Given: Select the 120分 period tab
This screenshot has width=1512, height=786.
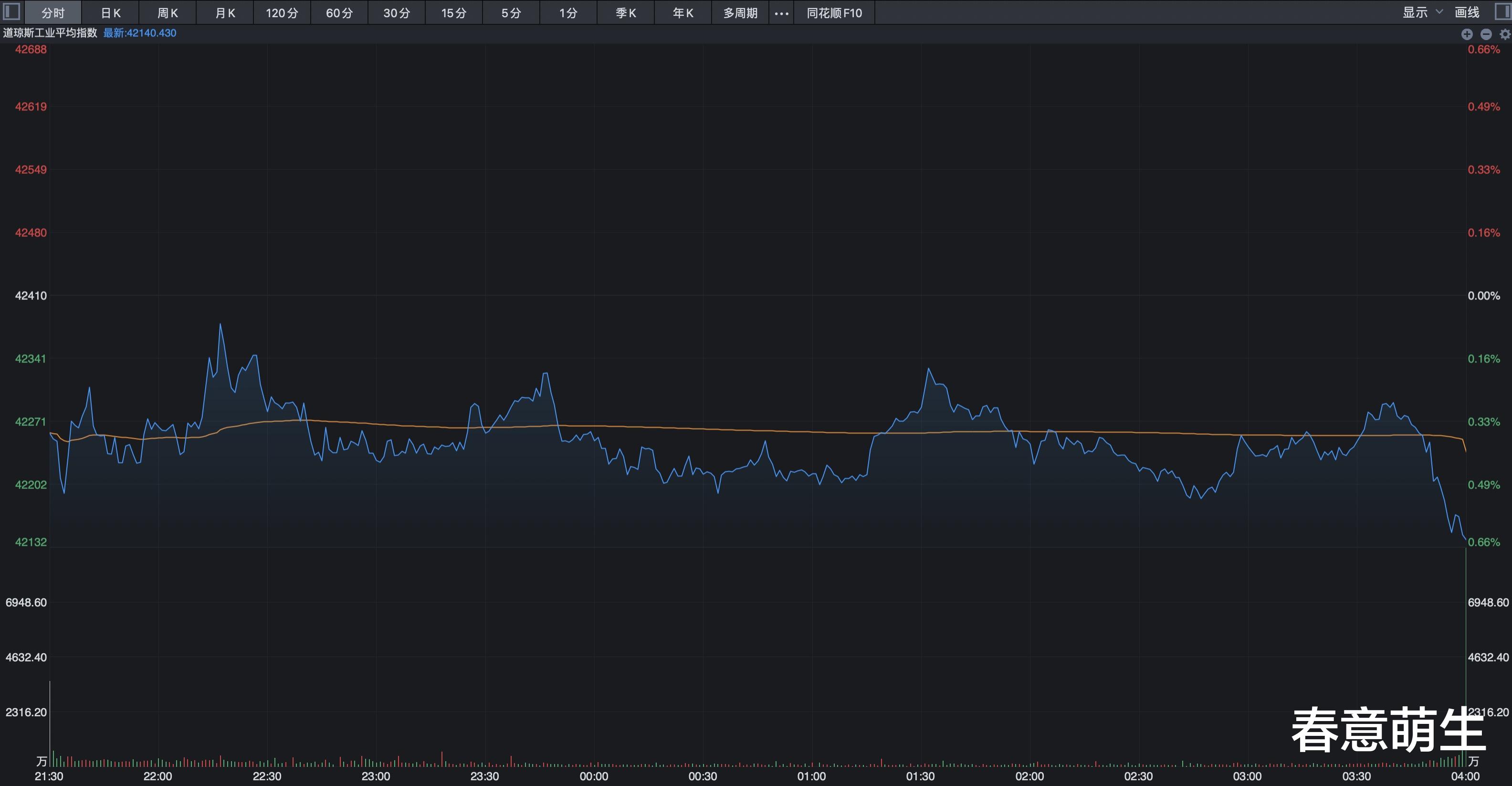Looking at the screenshot, I should coord(283,13).
